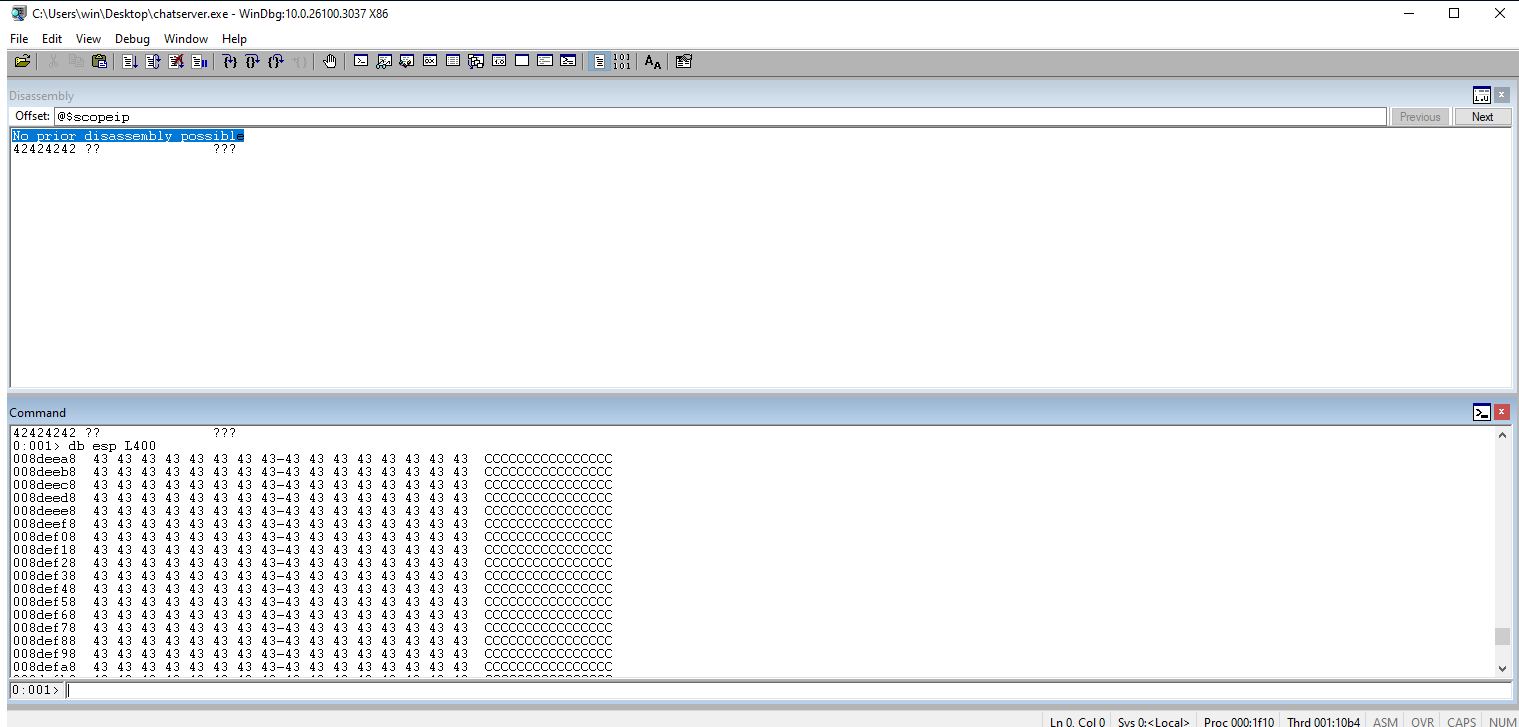
Task: Click the Open Source File toolbar icon
Action: [22, 62]
